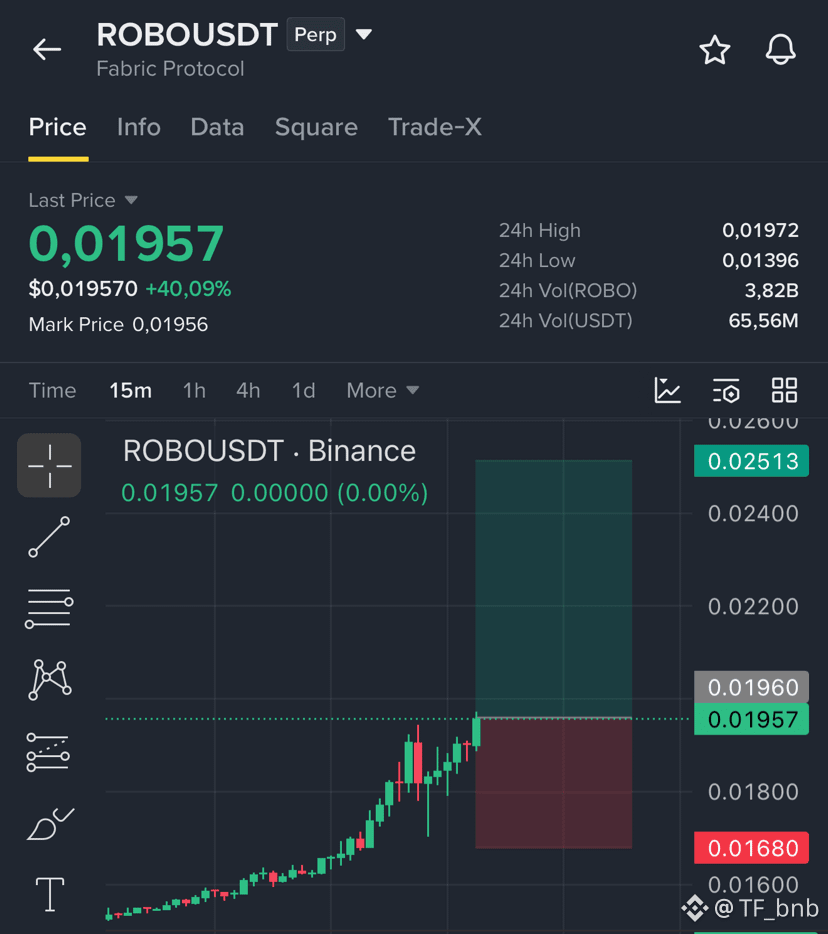Switch to the Square tab
The image size is (828, 934).
coord(316,127)
